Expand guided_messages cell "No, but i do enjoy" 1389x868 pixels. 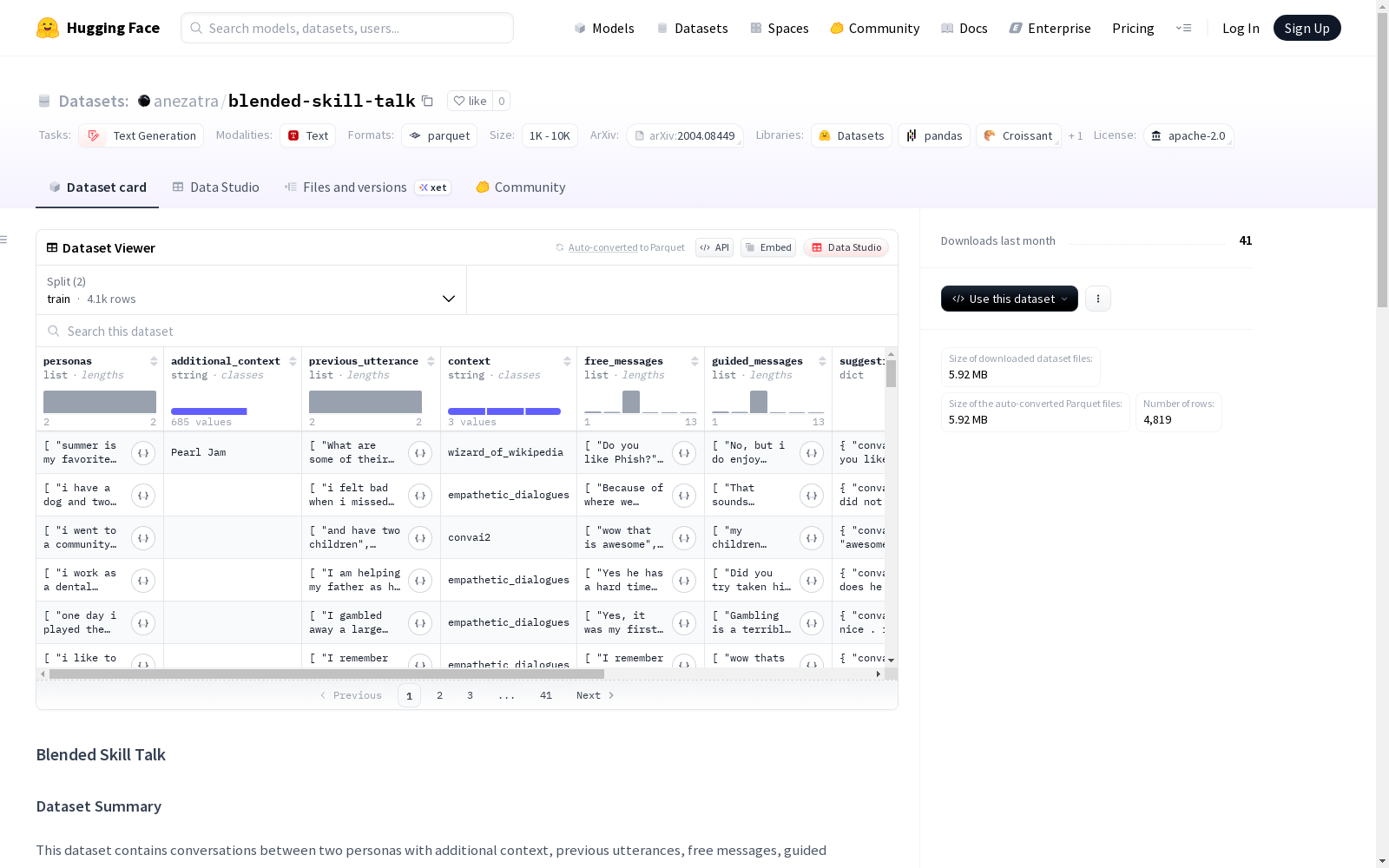coord(812,453)
